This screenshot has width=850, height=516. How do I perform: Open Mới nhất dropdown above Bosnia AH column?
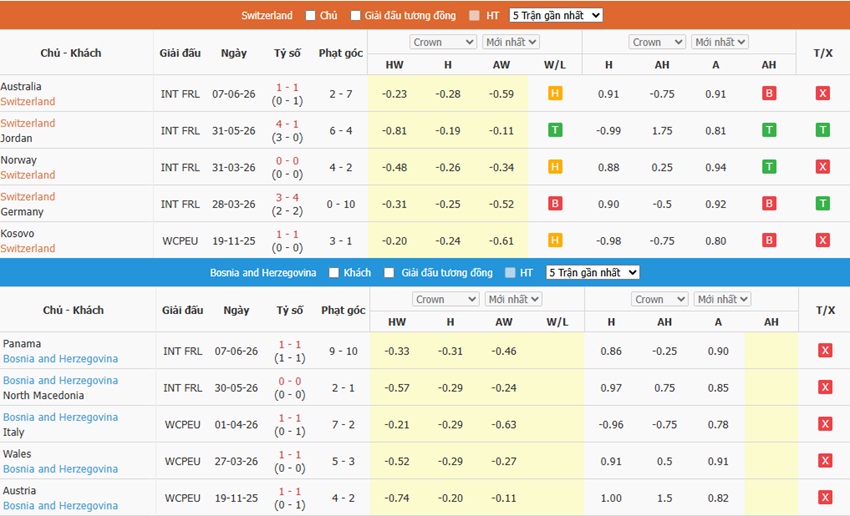[723, 299]
